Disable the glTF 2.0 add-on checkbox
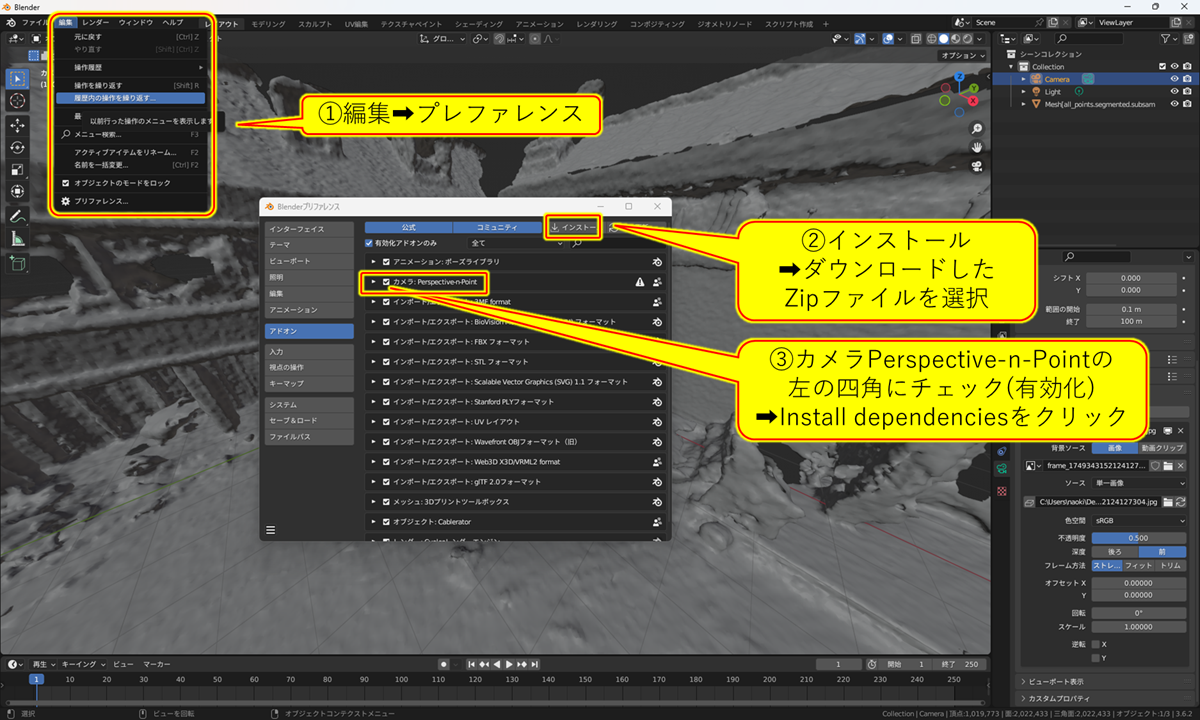 386,482
